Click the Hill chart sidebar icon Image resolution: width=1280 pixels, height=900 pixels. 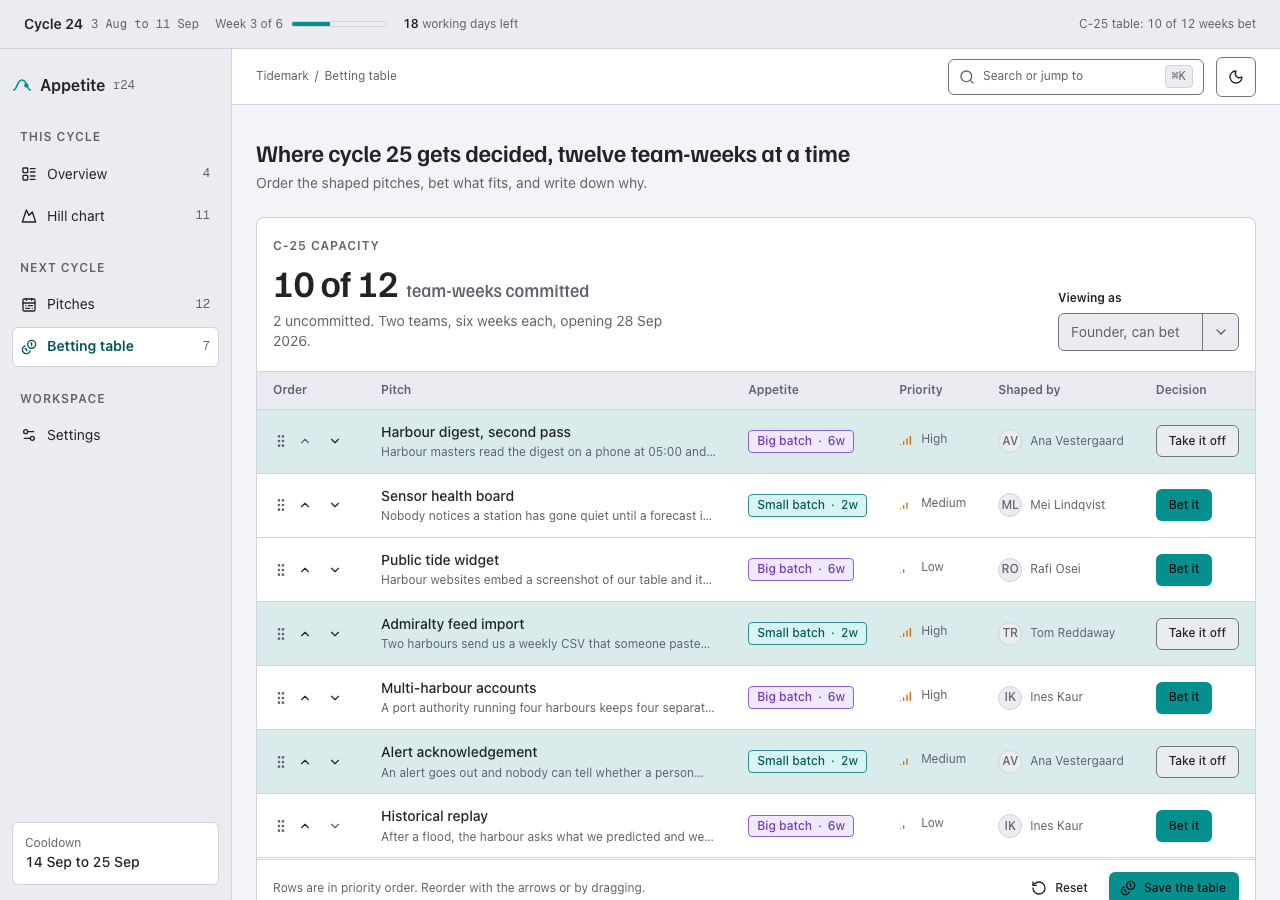click(29, 216)
